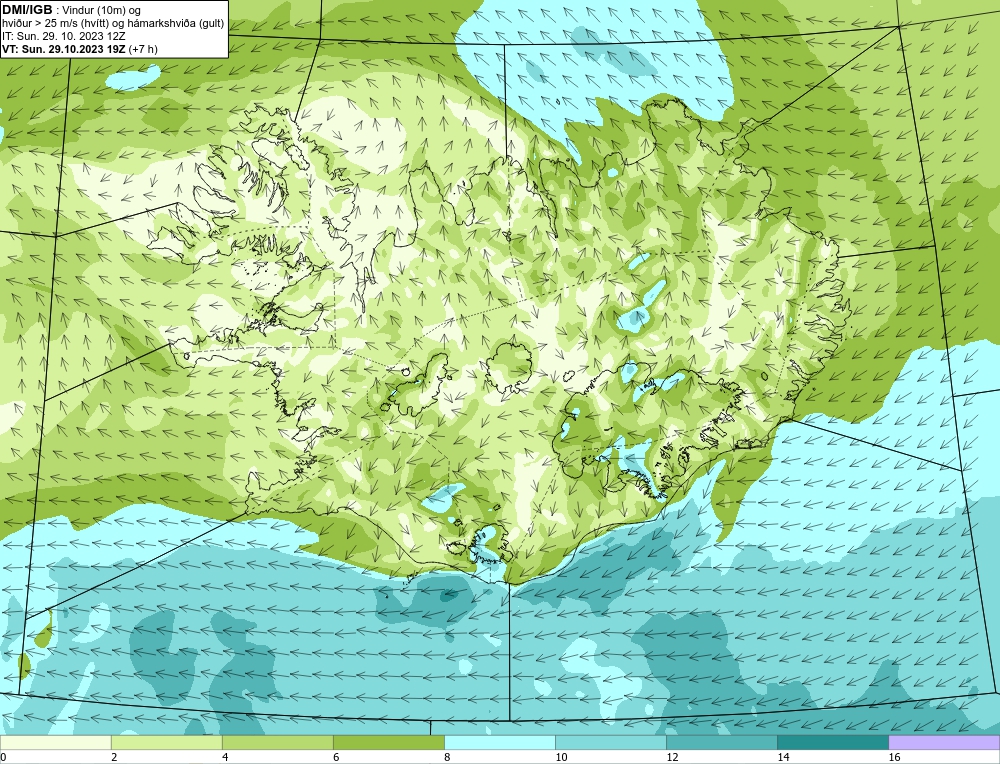1000x764 pixels.
Task: Click the '(+7 h)' forecast offset text
Action: point(143,49)
